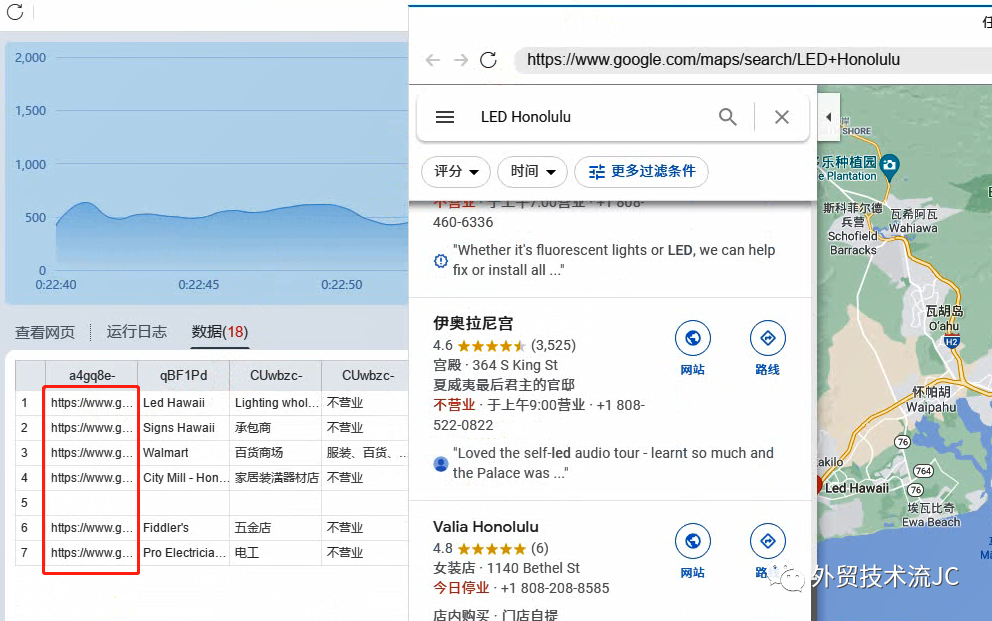Click the LED fluorescent lights review snippet
992x621 pixels.
[x=614, y=260]
